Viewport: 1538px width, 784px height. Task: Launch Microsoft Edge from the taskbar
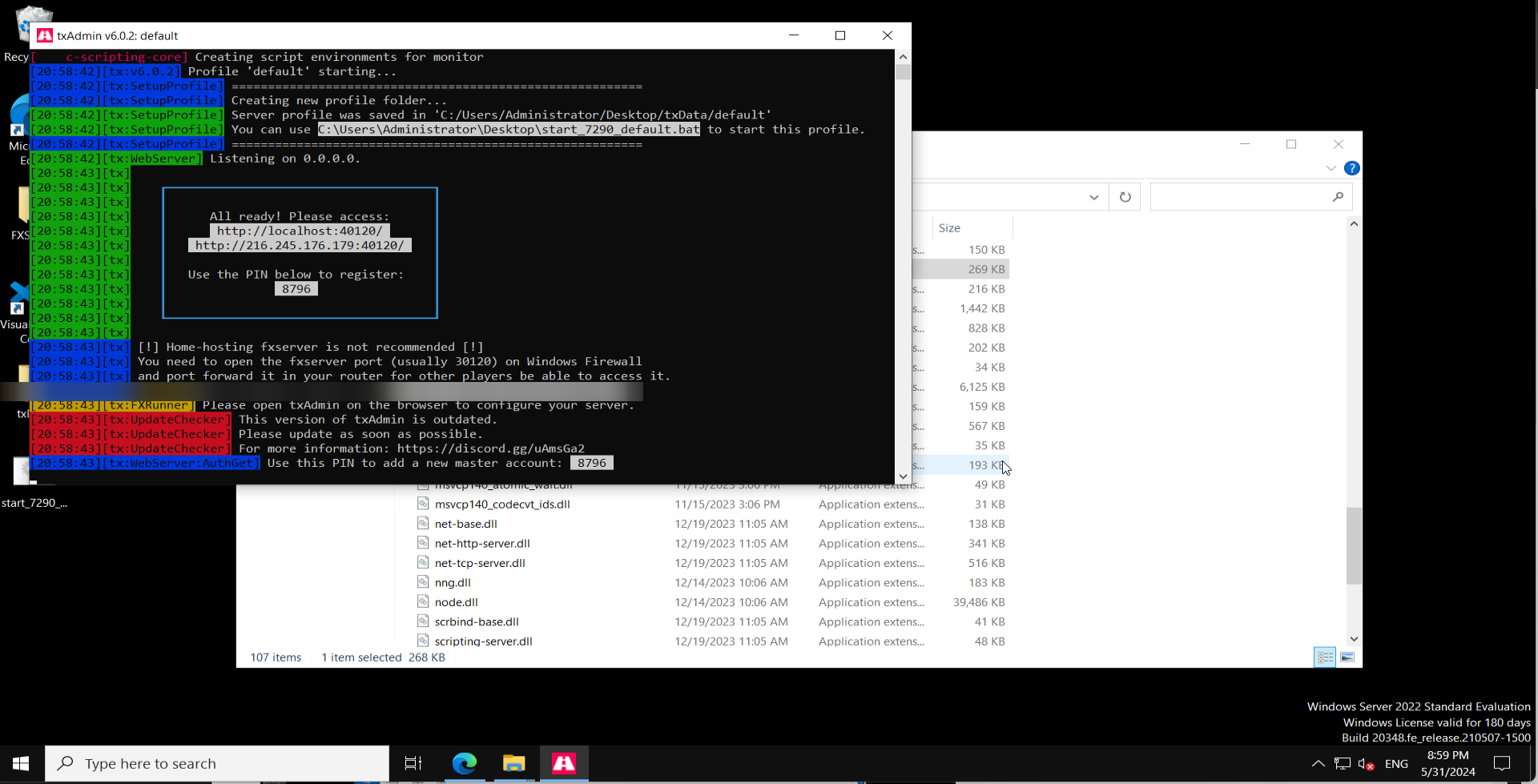coord(465,763)
